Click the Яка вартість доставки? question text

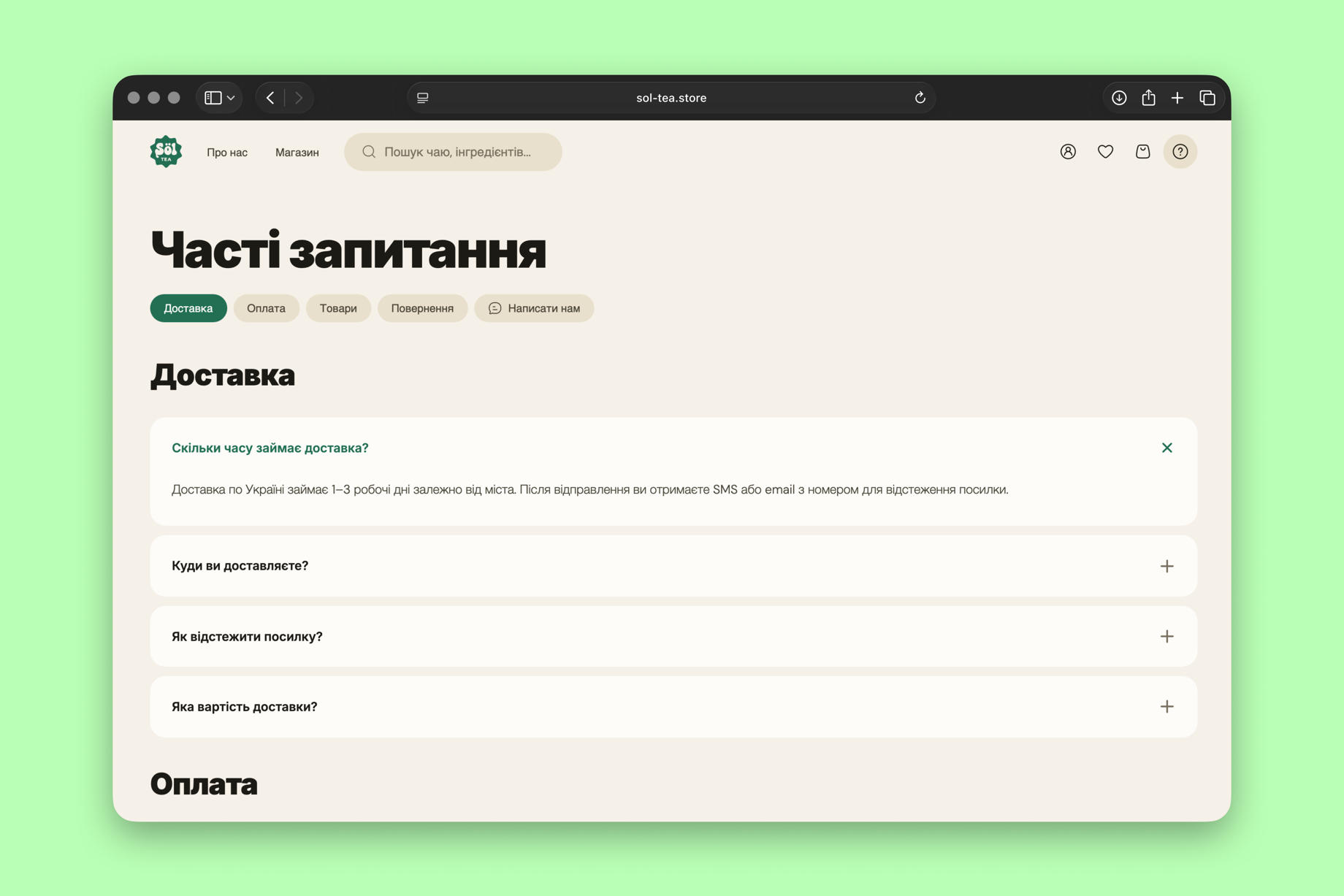click(245, 707)
